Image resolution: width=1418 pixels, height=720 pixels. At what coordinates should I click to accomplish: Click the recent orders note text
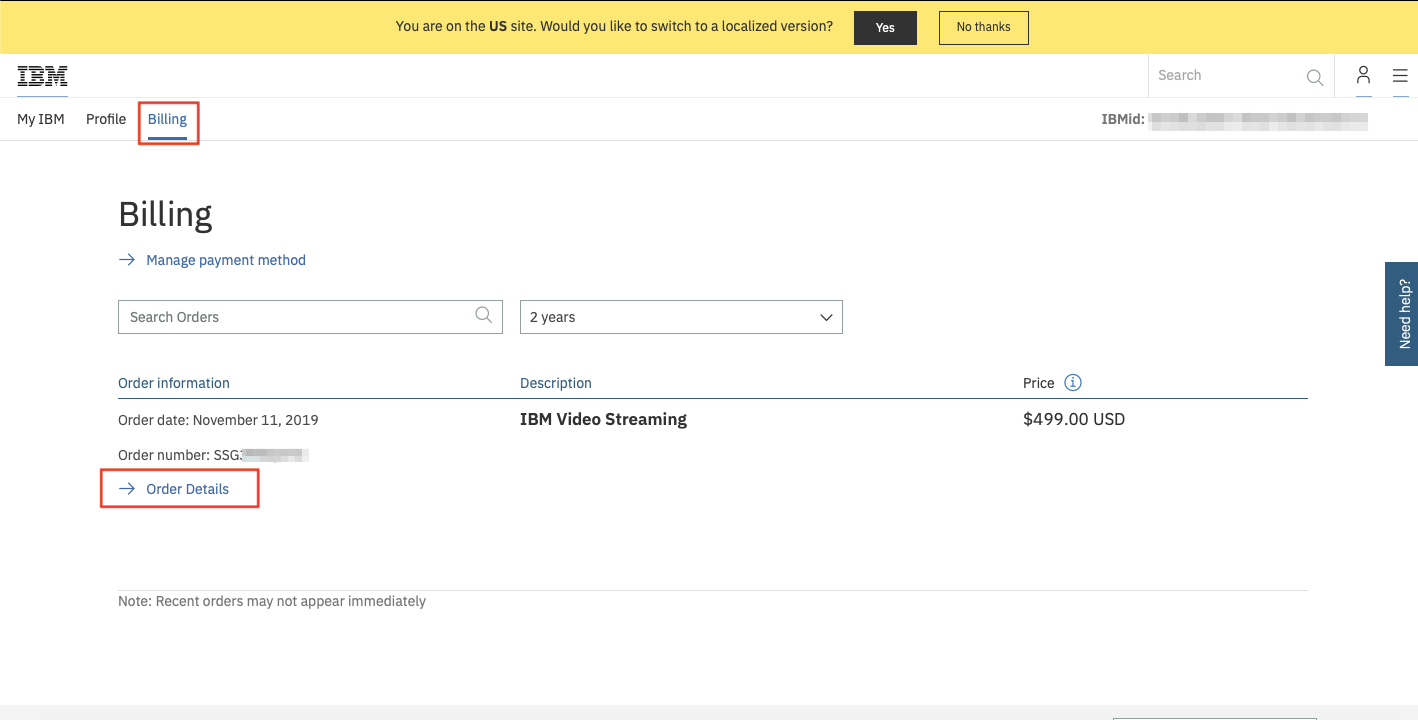(x=272, y=601)
